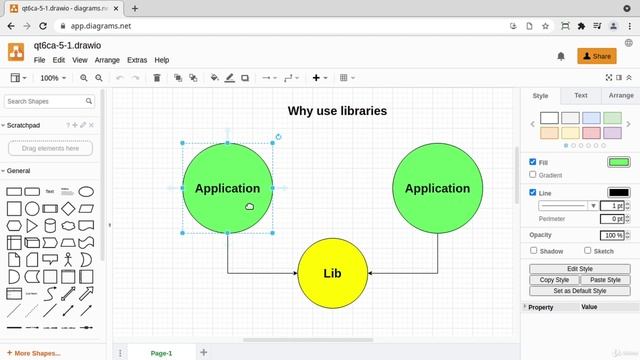The image size is (640, 360).
Task: Click the rotate handle of selected circle
Action: pyautogui.click(x=278, y=137)
